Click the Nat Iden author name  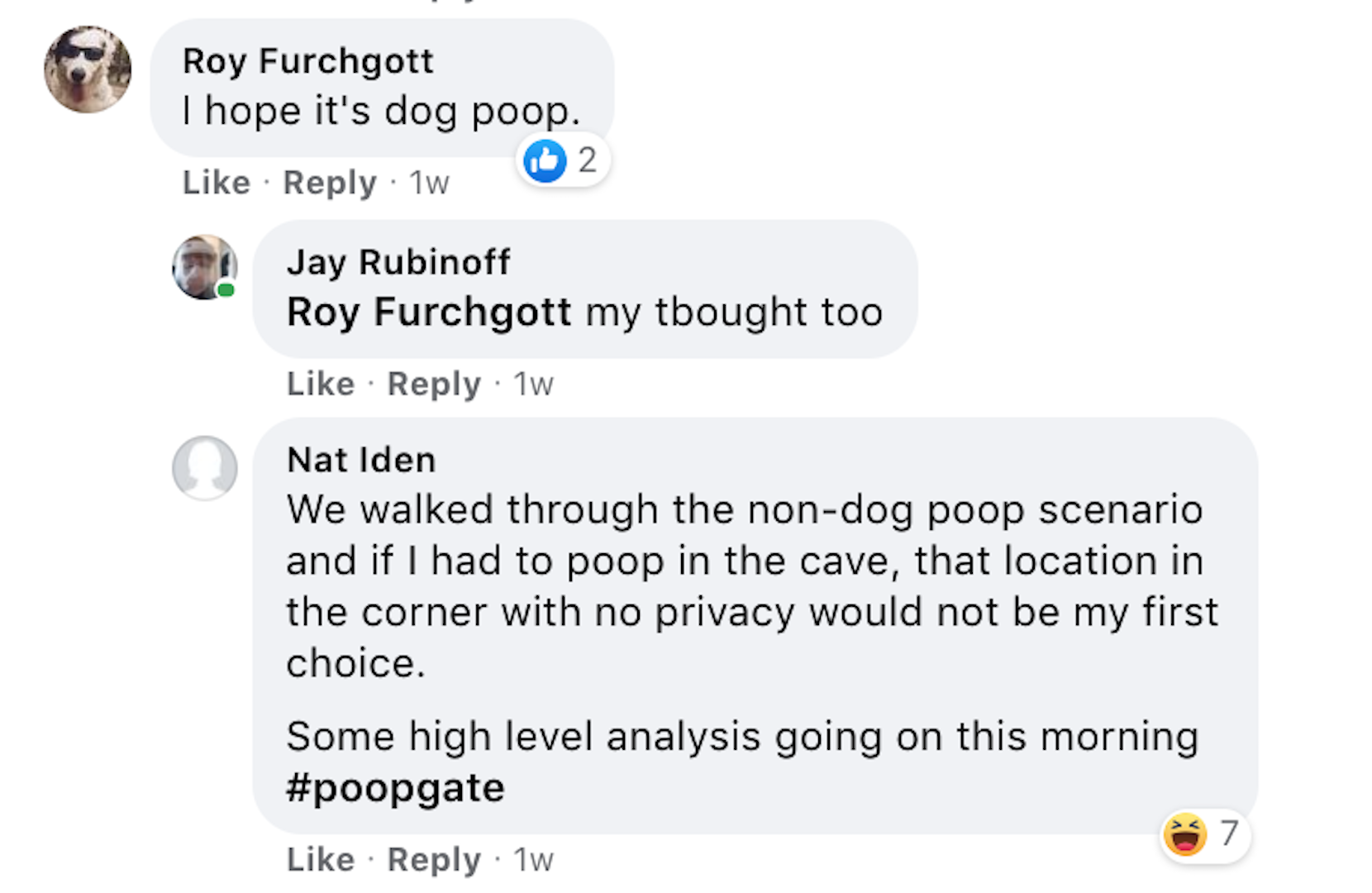pyautogui.click(x=361, y=460)
